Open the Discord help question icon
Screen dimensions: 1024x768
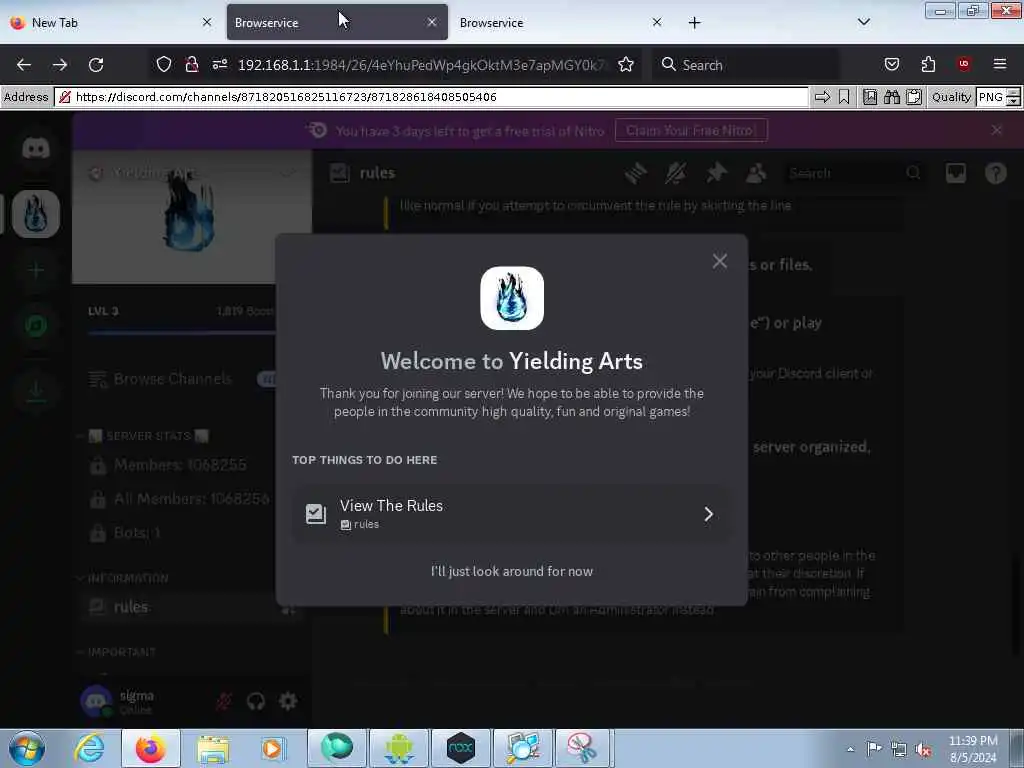(995, 173)
